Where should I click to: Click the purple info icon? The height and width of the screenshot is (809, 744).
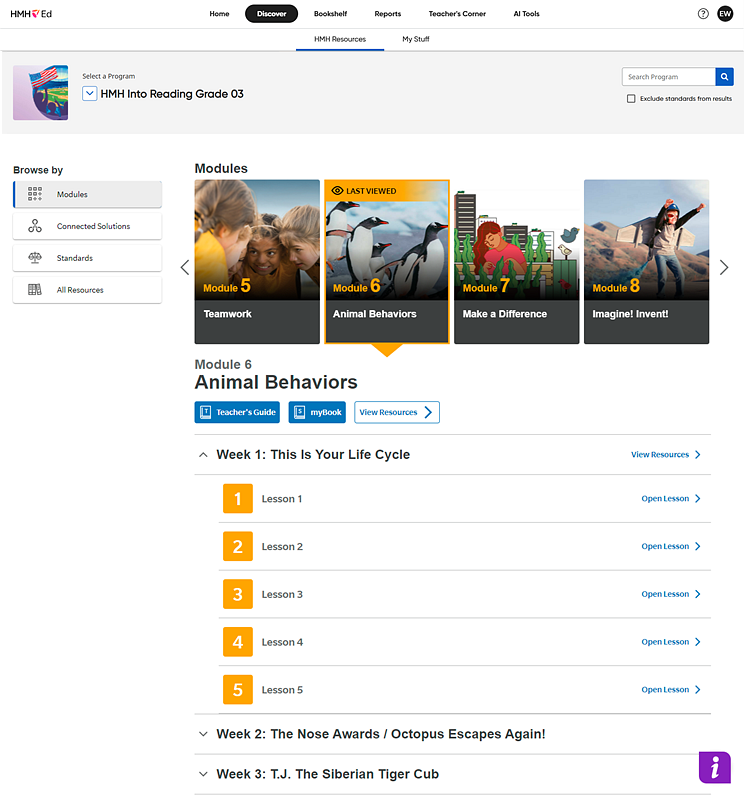tap(715, 767)
